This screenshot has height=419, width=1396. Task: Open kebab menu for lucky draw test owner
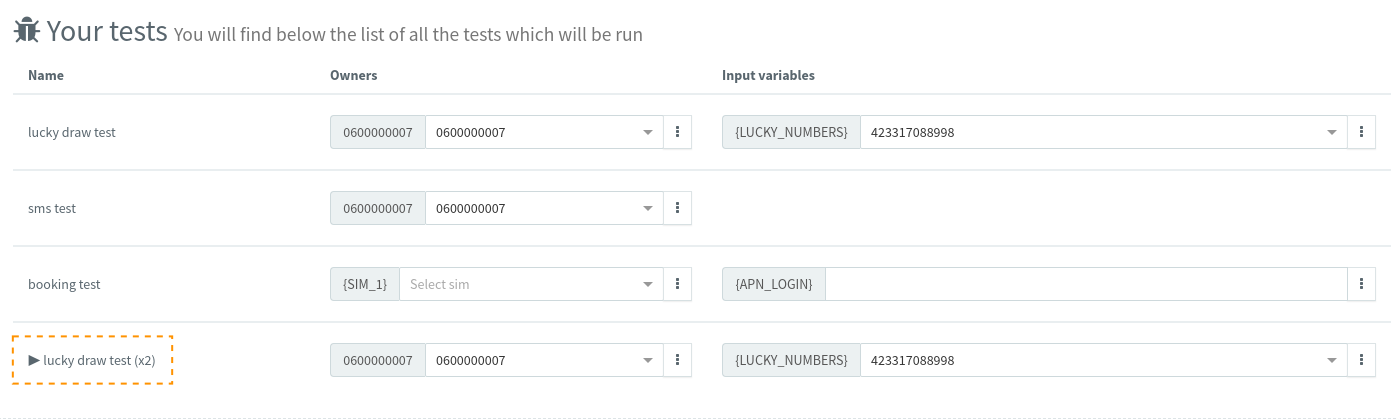pyautogui.click(x=678, y=132)
